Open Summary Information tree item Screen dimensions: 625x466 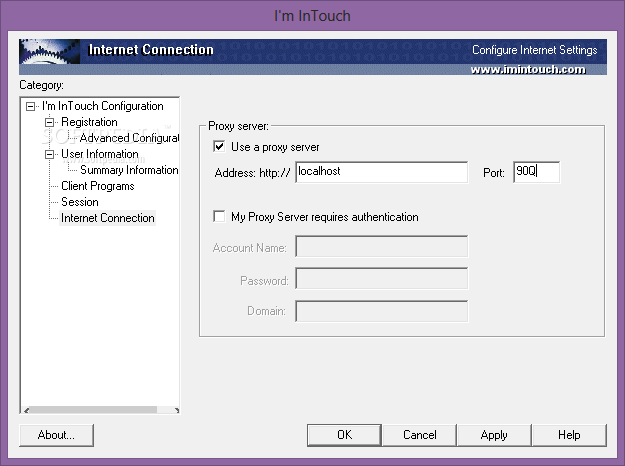(x=129, y=170)
